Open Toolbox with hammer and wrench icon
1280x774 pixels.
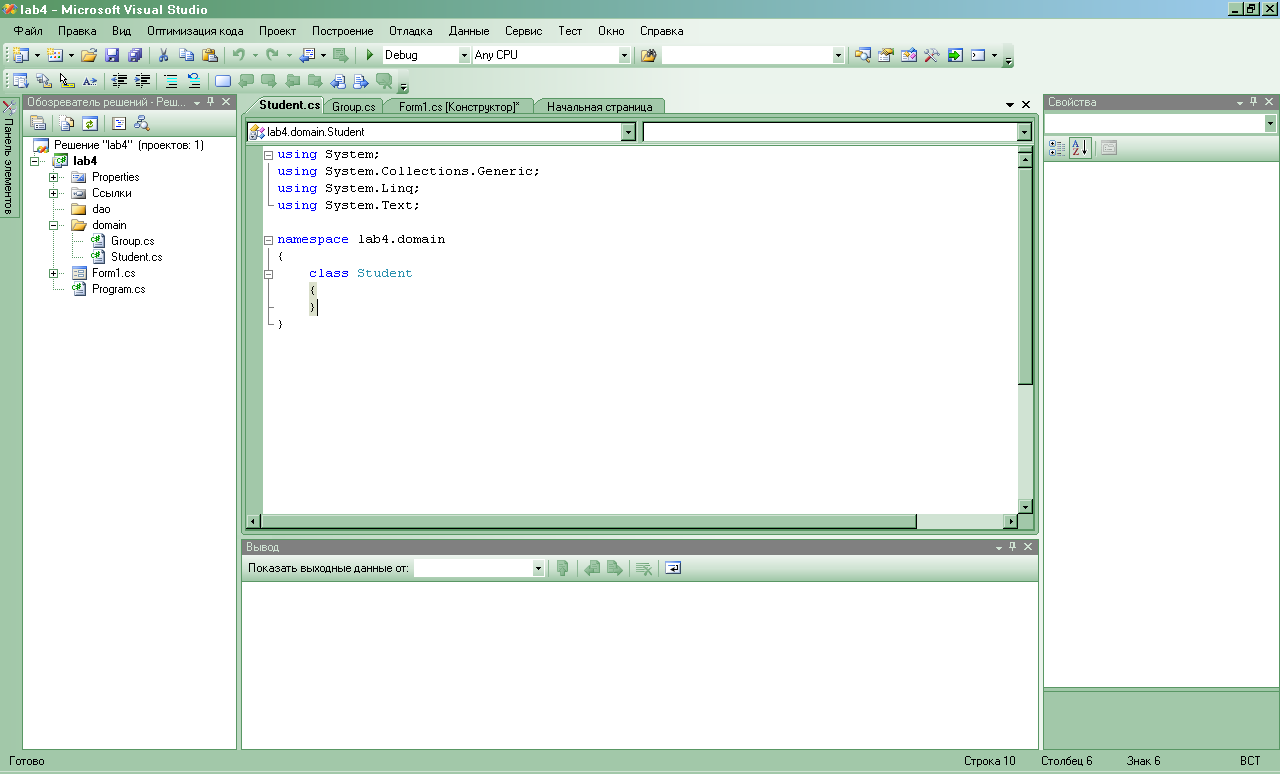[x=931, y=55]
